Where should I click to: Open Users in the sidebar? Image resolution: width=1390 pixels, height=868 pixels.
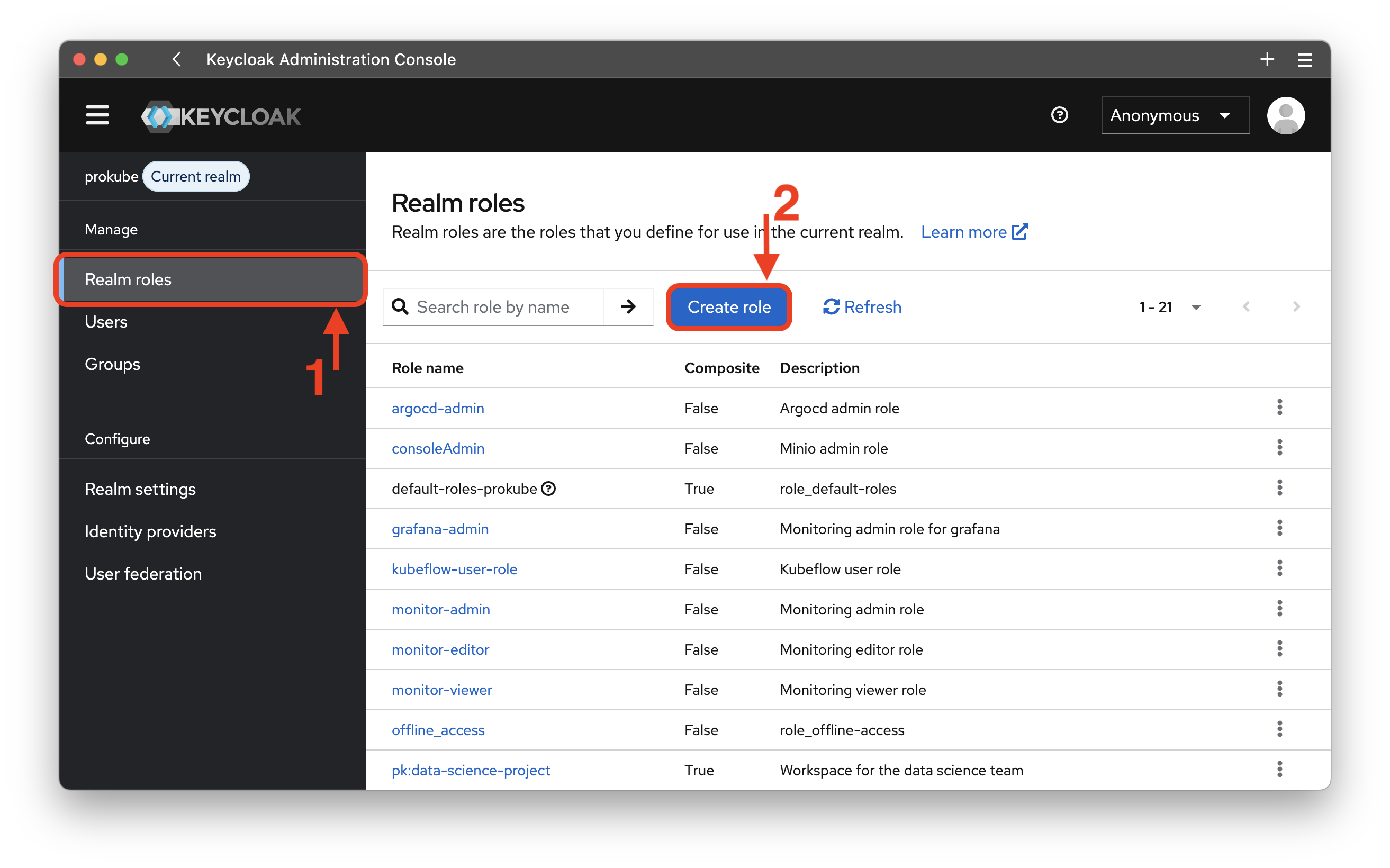[x=106, y=321]
